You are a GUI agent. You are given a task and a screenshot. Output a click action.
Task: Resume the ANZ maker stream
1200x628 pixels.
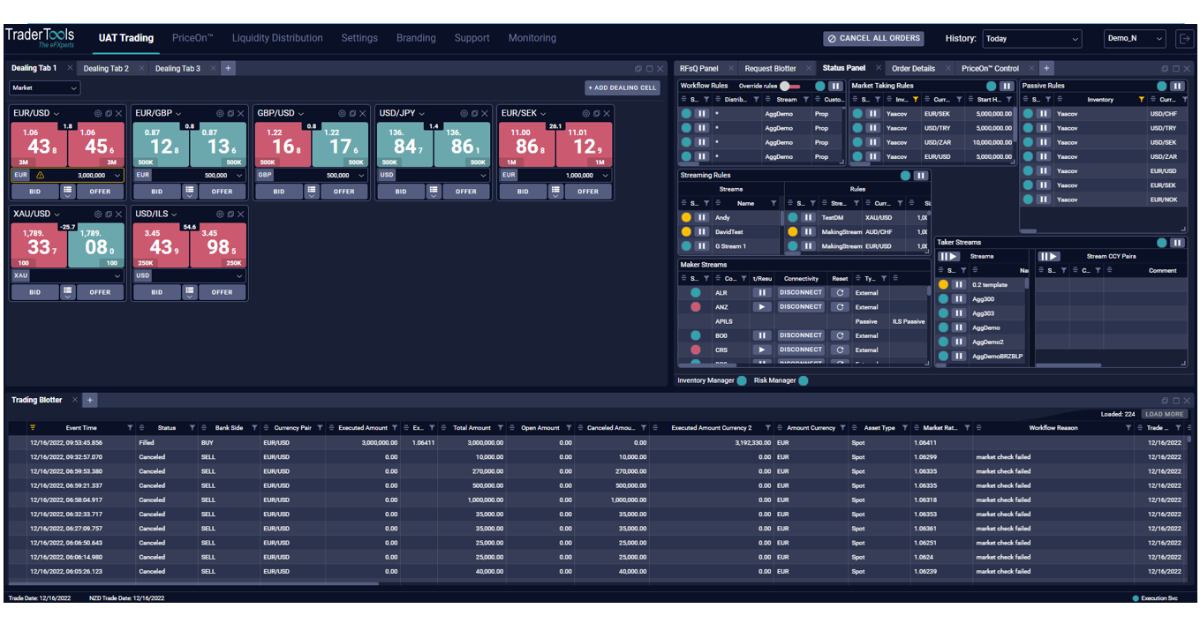tap(762, 307)
